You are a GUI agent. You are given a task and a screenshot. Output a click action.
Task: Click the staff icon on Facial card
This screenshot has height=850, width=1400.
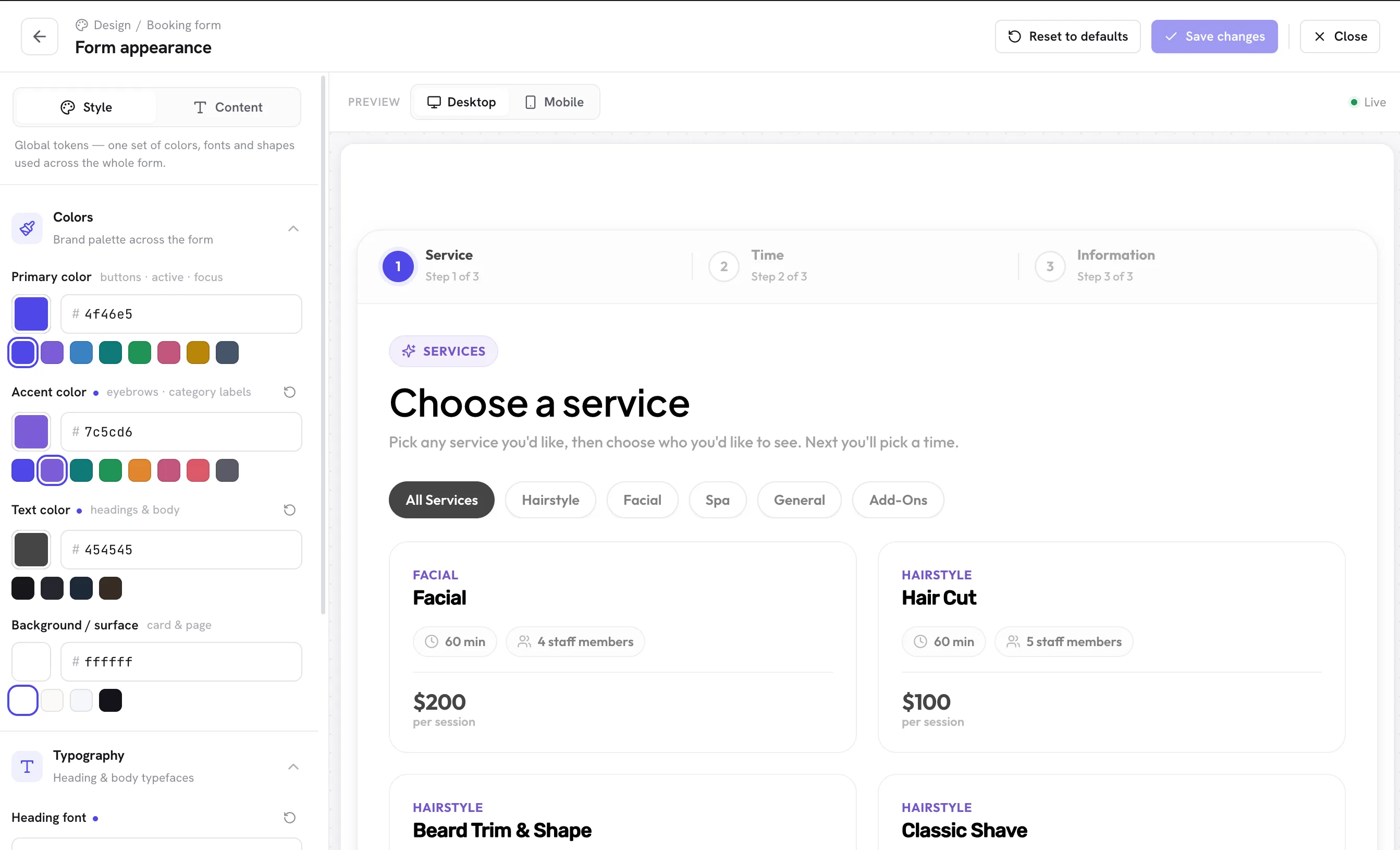pyautogui.click(x=524, y=641)
